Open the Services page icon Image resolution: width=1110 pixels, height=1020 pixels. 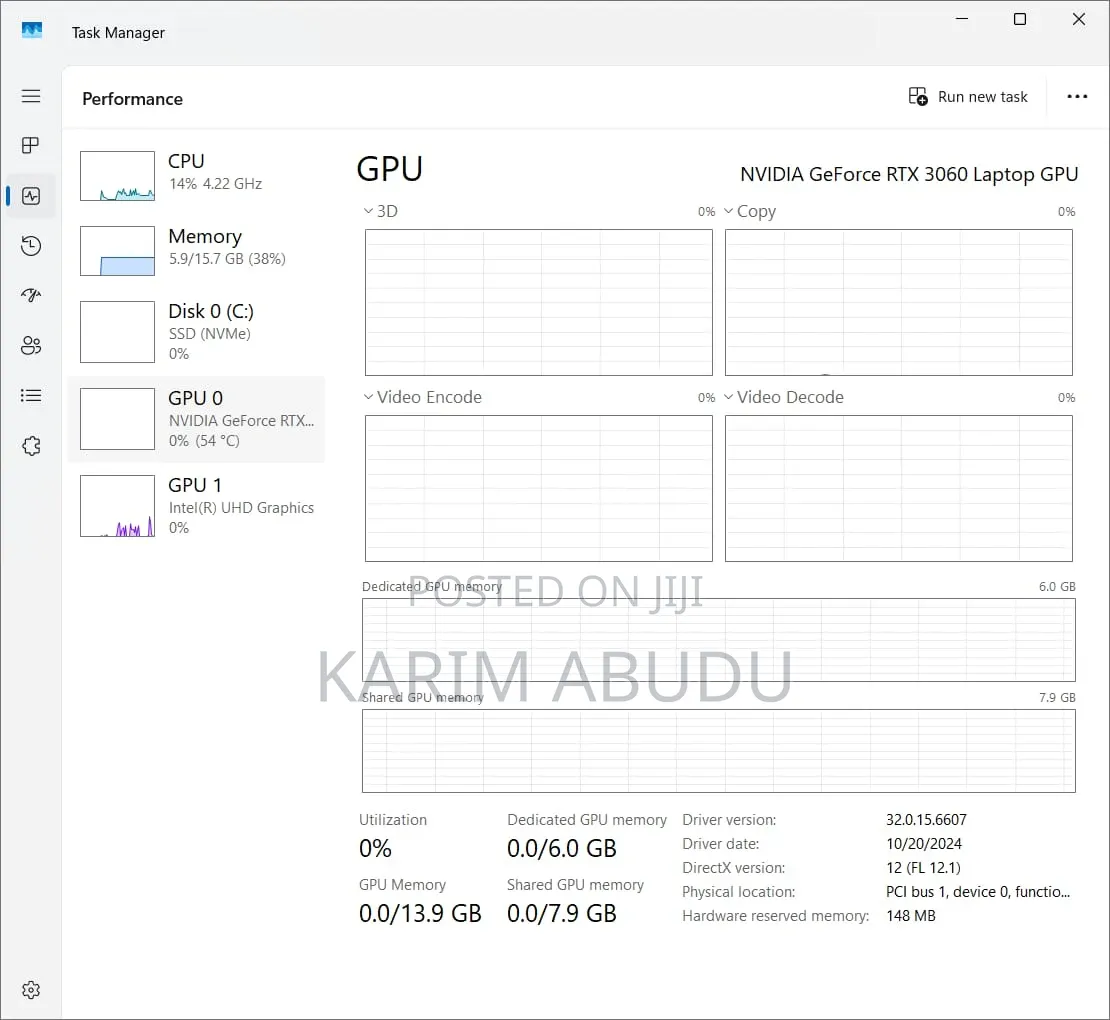pos(30,446)
